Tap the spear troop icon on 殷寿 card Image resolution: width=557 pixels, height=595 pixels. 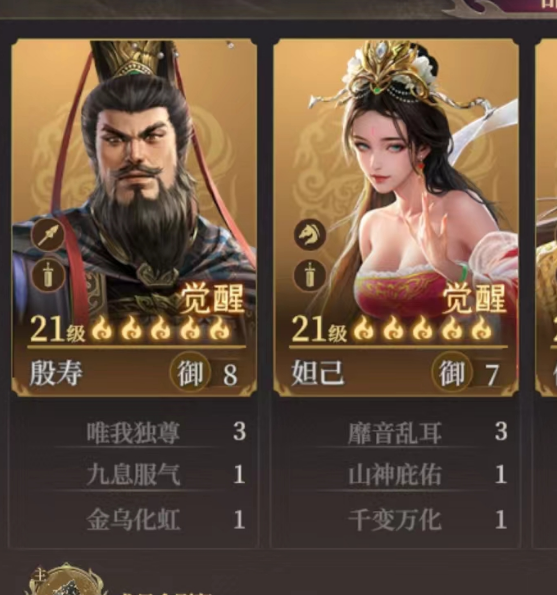point(48,235)
